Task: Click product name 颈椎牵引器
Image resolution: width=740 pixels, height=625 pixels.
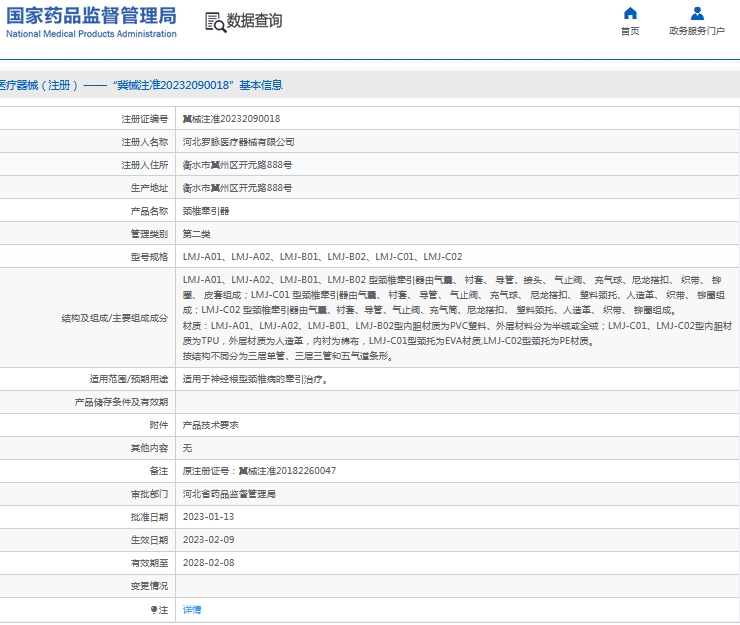Action: pyautogui.click(x=206, y=211)
